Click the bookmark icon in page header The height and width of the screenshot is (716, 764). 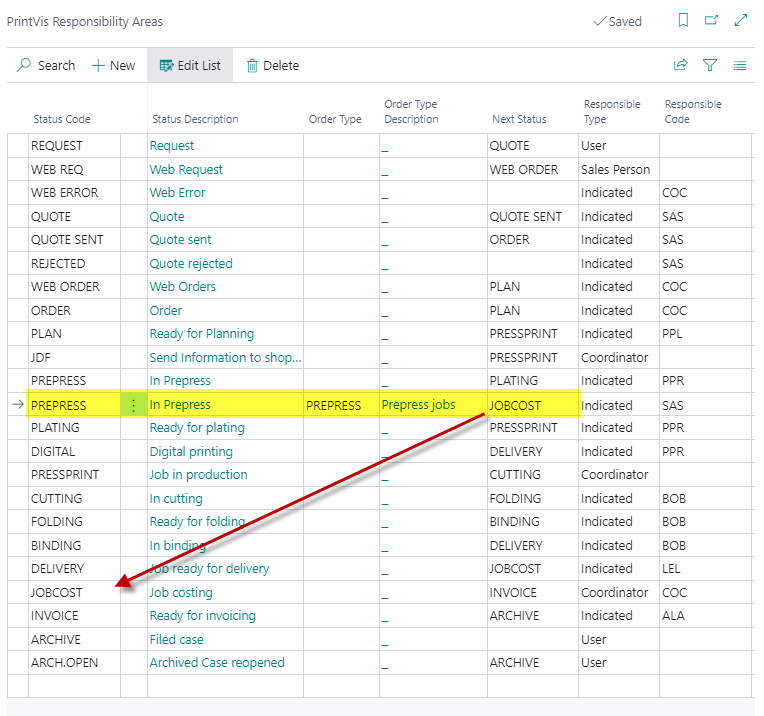coord(683,21)
